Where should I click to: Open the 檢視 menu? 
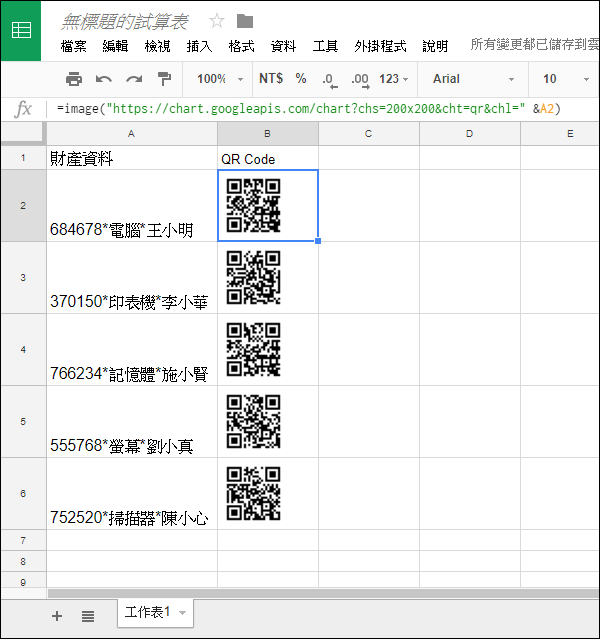pos(157,46)
